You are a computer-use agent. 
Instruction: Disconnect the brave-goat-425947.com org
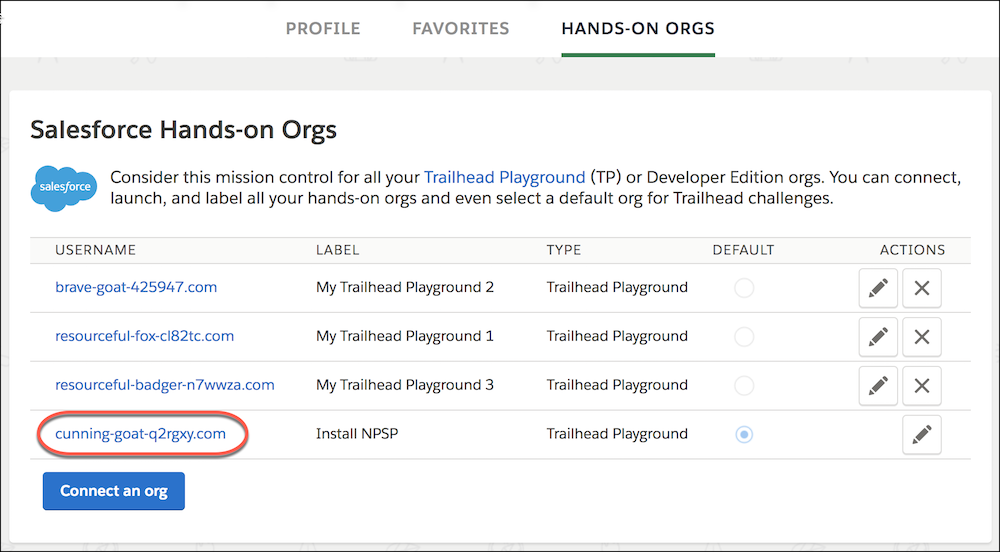pos(922,288)
